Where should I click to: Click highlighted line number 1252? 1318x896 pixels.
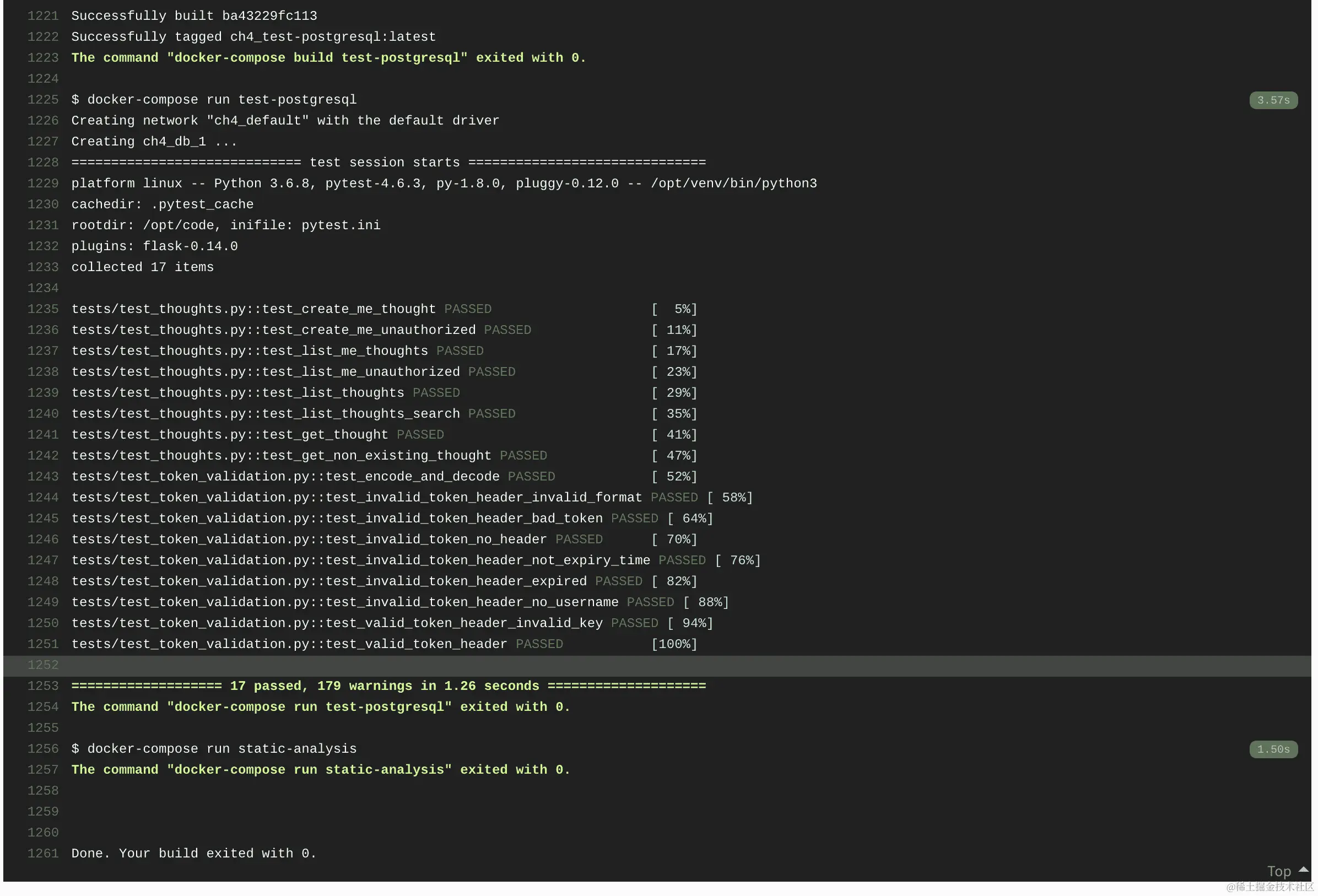coord(43,665)
